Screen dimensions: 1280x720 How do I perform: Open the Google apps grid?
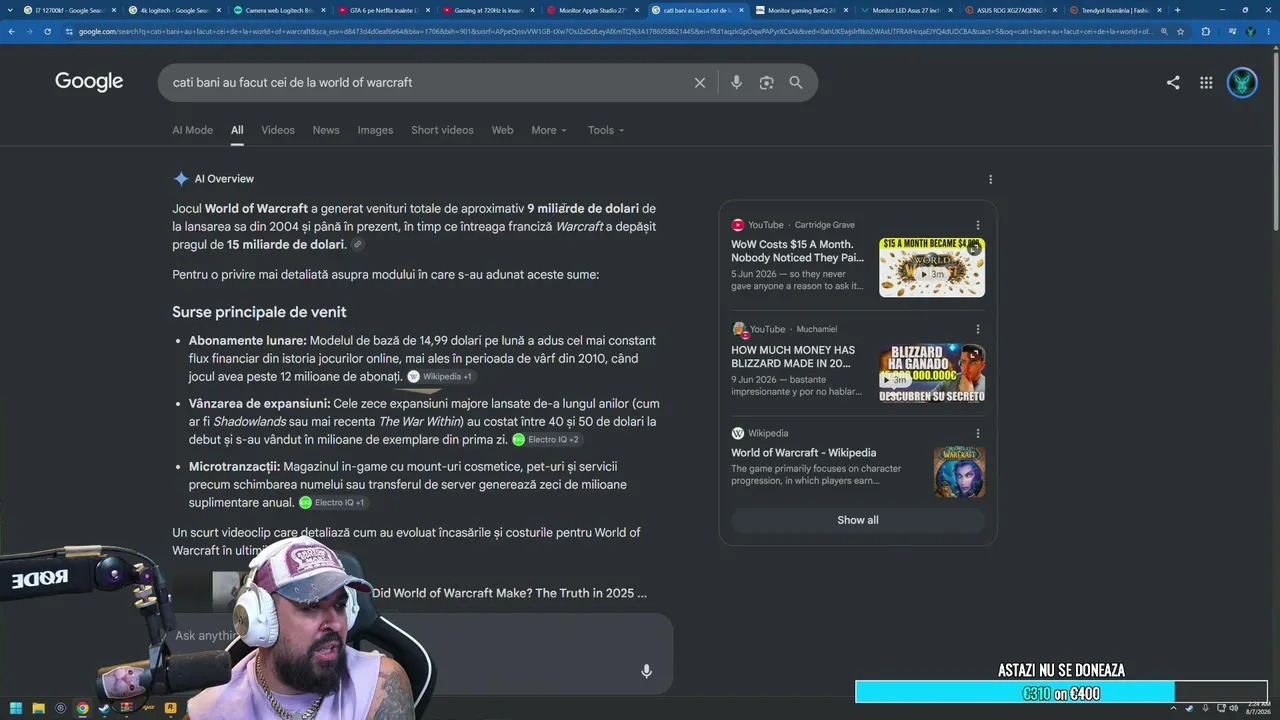click(1206, 83)
